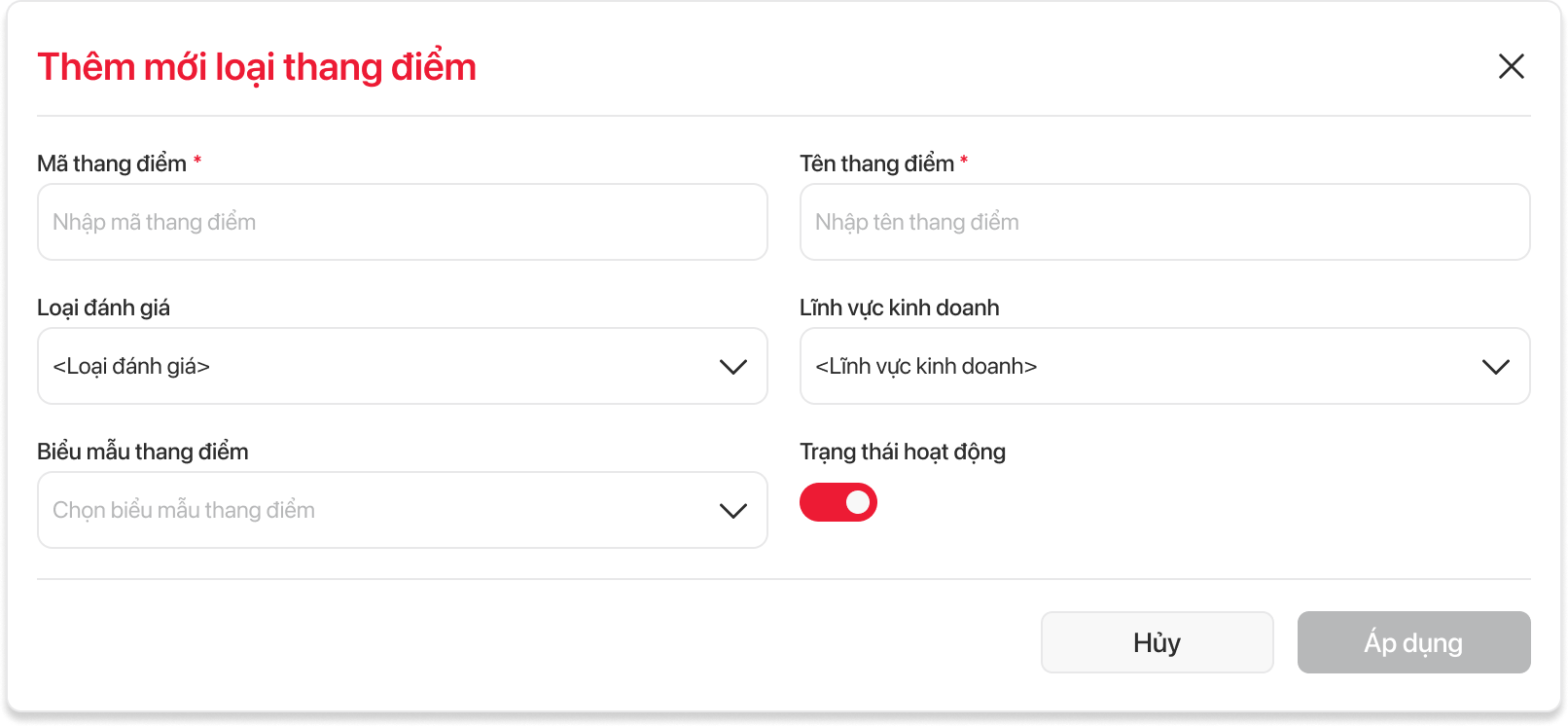
Task: Click the dialog title Thêm mới loại thang điểm
Action: (257, 67)
